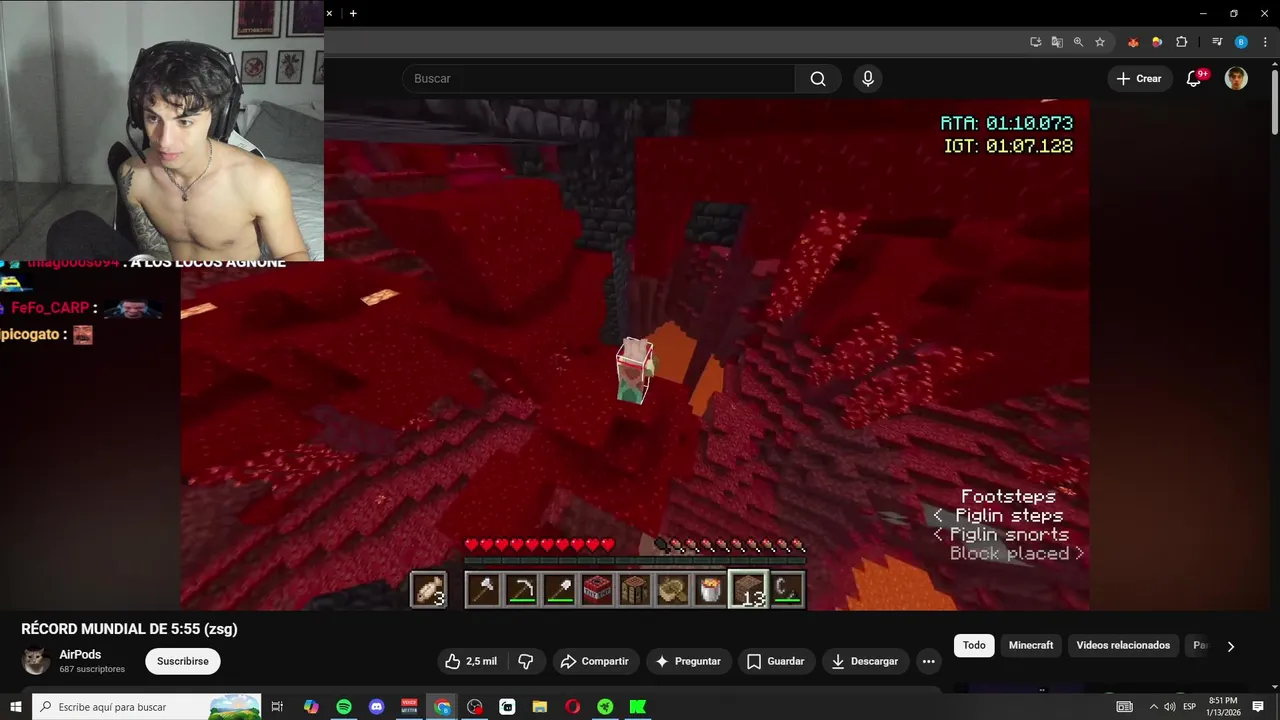Open Razer app from the taskbar
Viewport: 1280px width, 720px height.
(x=605, y=707)
